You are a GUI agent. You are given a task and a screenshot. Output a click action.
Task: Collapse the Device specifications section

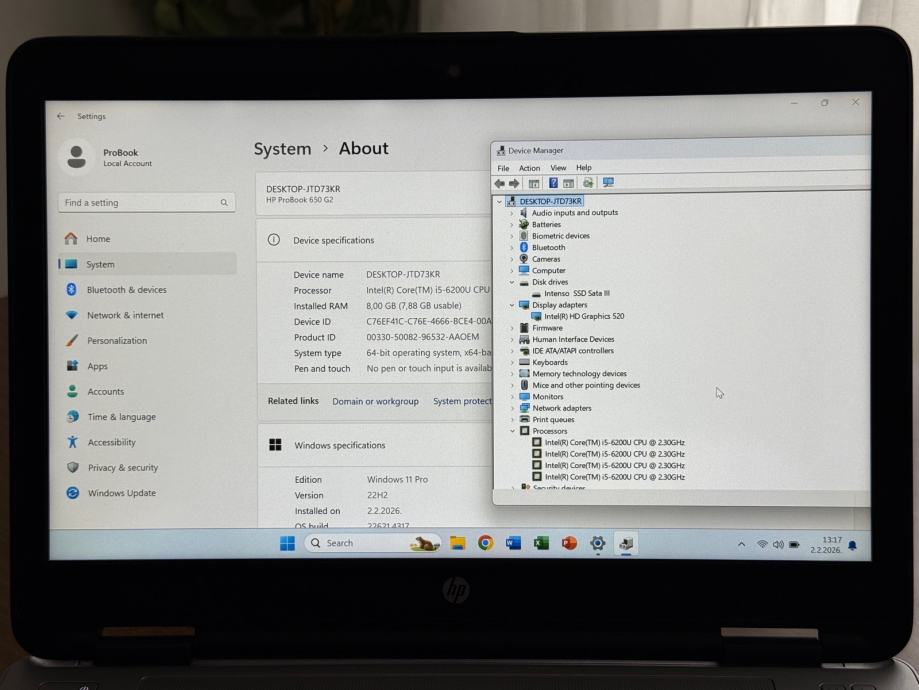pyautogui.click(x=375, y=240)
